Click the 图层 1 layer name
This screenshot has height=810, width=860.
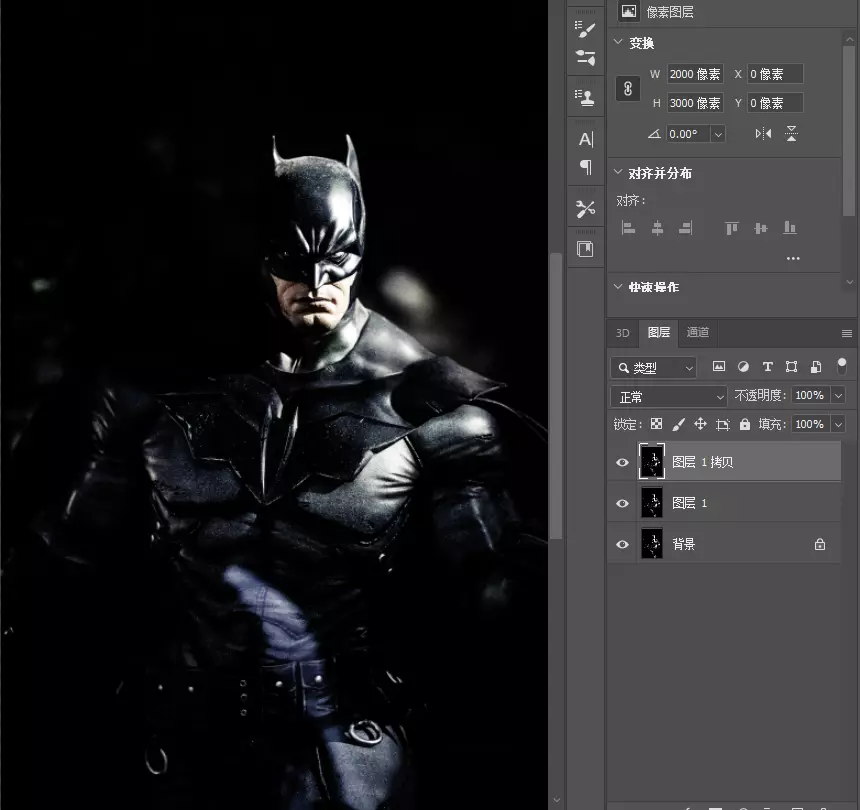pos(689,503)
